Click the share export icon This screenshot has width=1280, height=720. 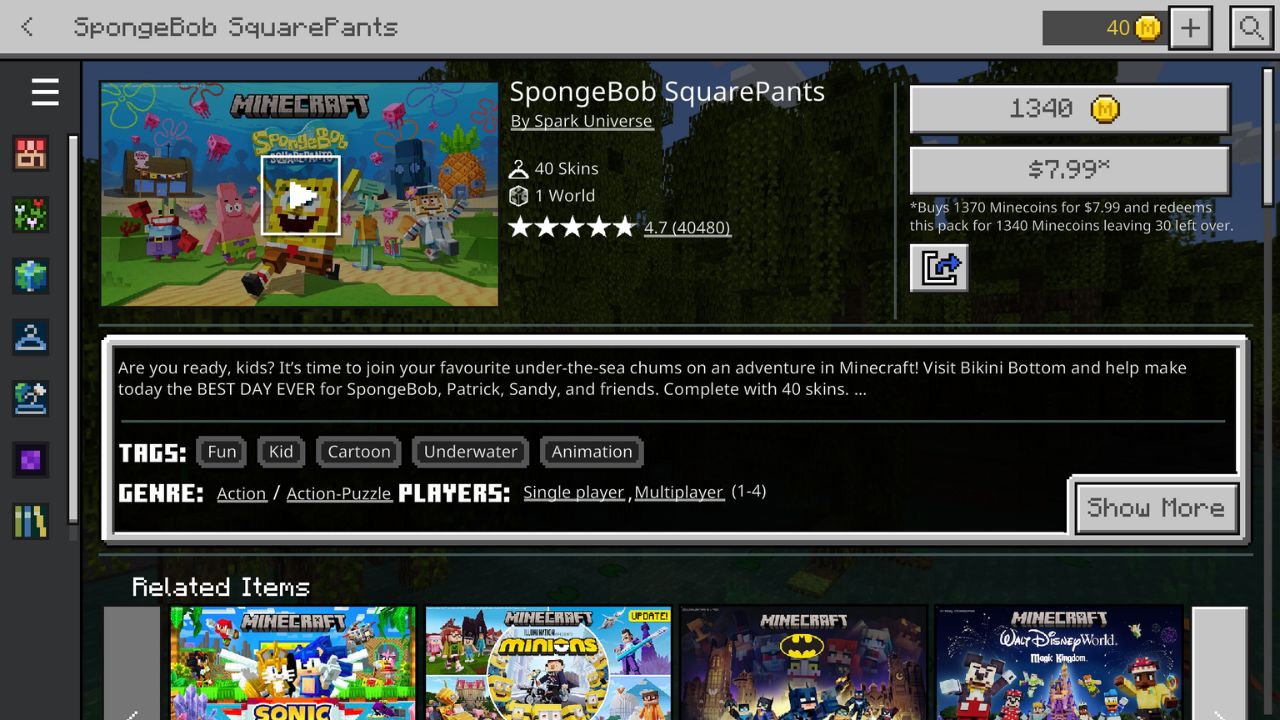(x=939, y=268)
